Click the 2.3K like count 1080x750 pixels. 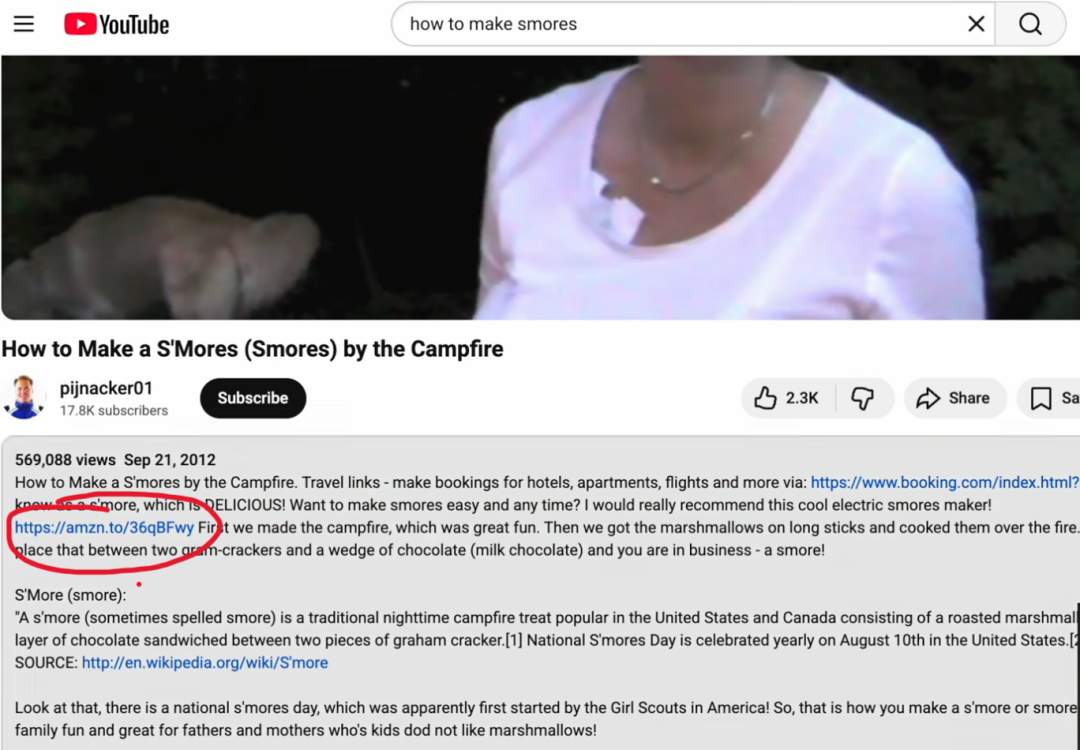[x=802, y=398]
